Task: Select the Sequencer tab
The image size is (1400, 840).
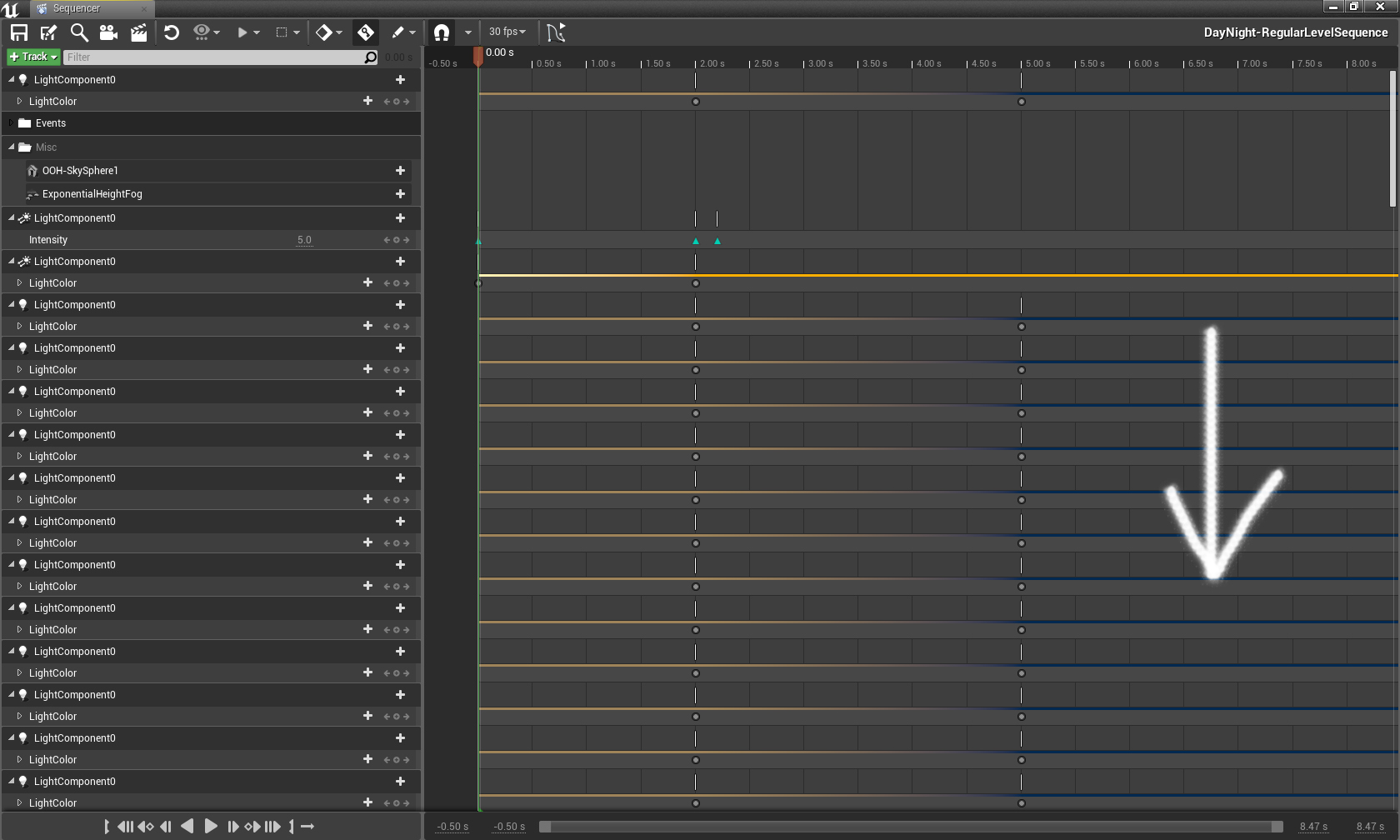Action: 77,8
